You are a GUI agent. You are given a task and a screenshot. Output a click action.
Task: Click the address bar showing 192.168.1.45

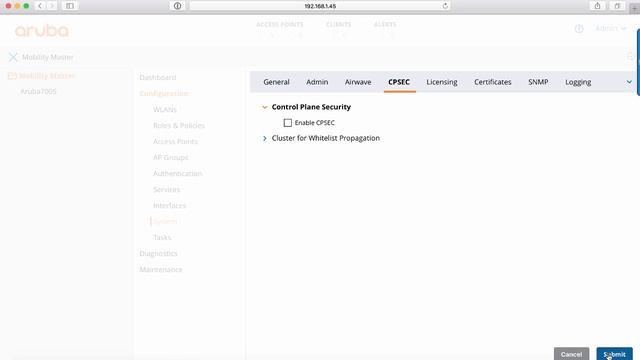coord(320,6)
